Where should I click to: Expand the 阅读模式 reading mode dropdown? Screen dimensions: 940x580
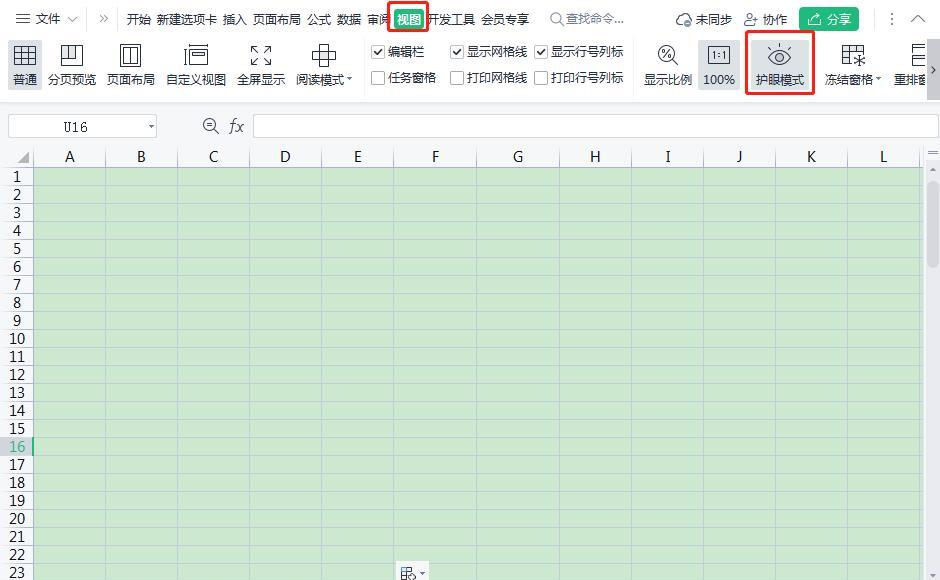350,79
